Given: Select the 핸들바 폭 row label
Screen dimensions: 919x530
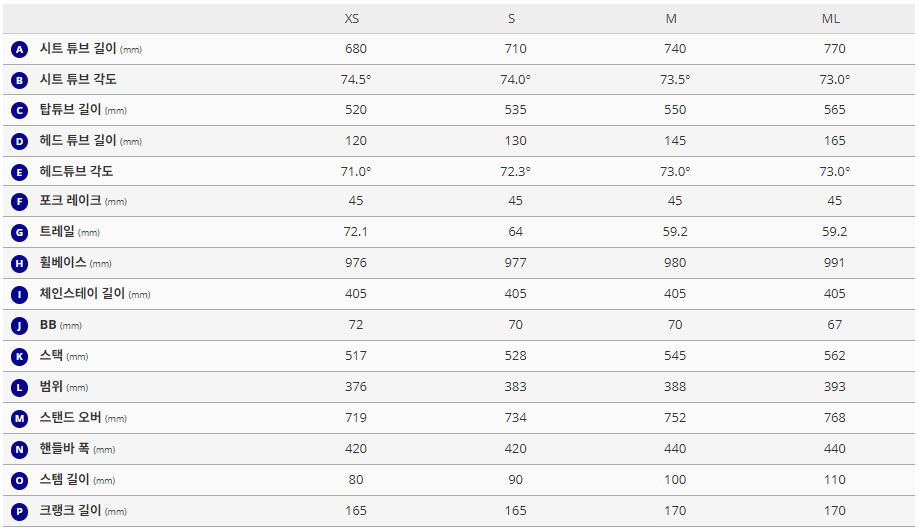Looking at the screenshot, I should point(67,449).
